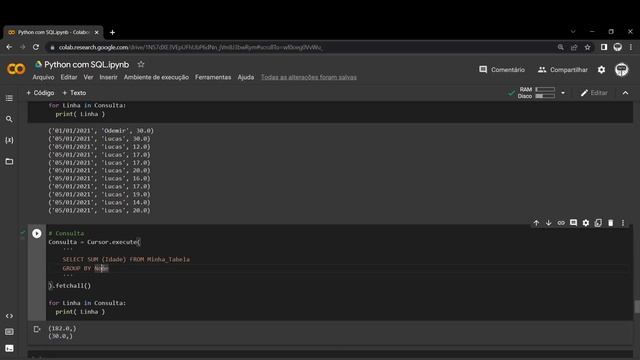Open Ambiente de execução menu
Image resolution: width=640 pixels, height=360 pixels.
click(156, 77)
